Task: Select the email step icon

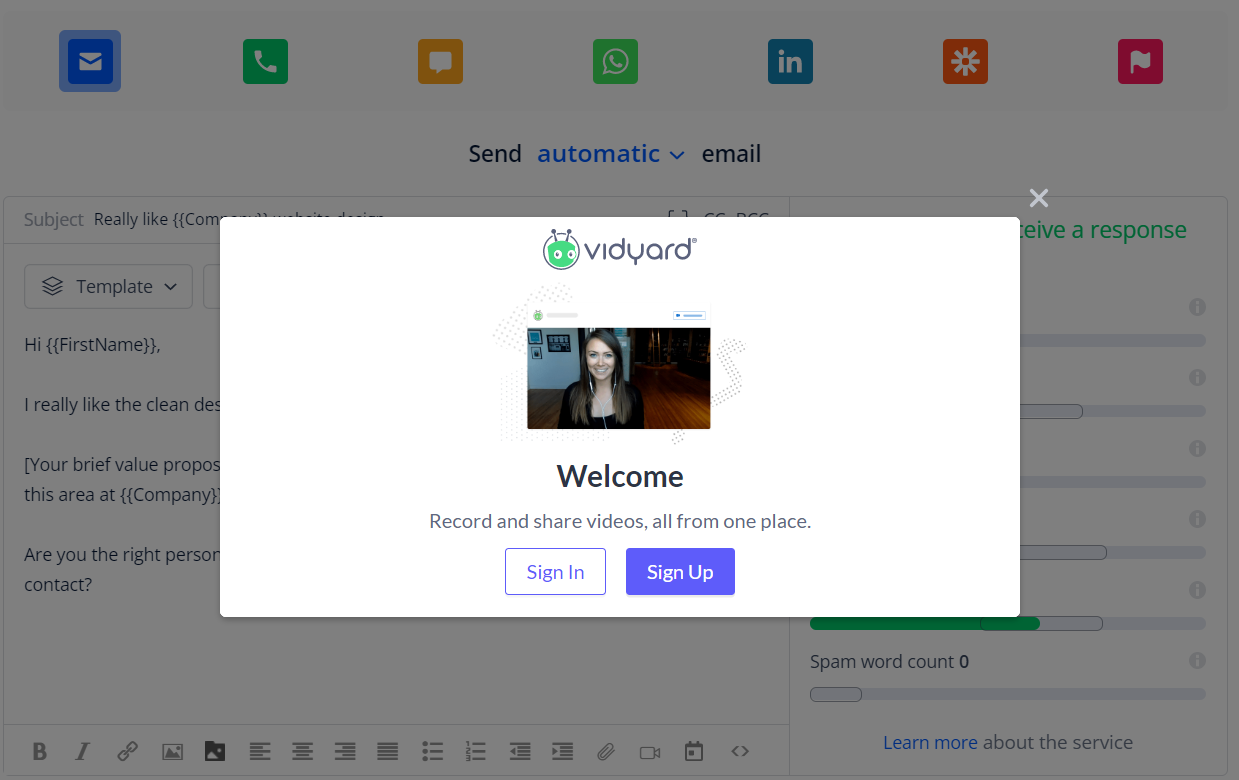Action: [90, 61]
